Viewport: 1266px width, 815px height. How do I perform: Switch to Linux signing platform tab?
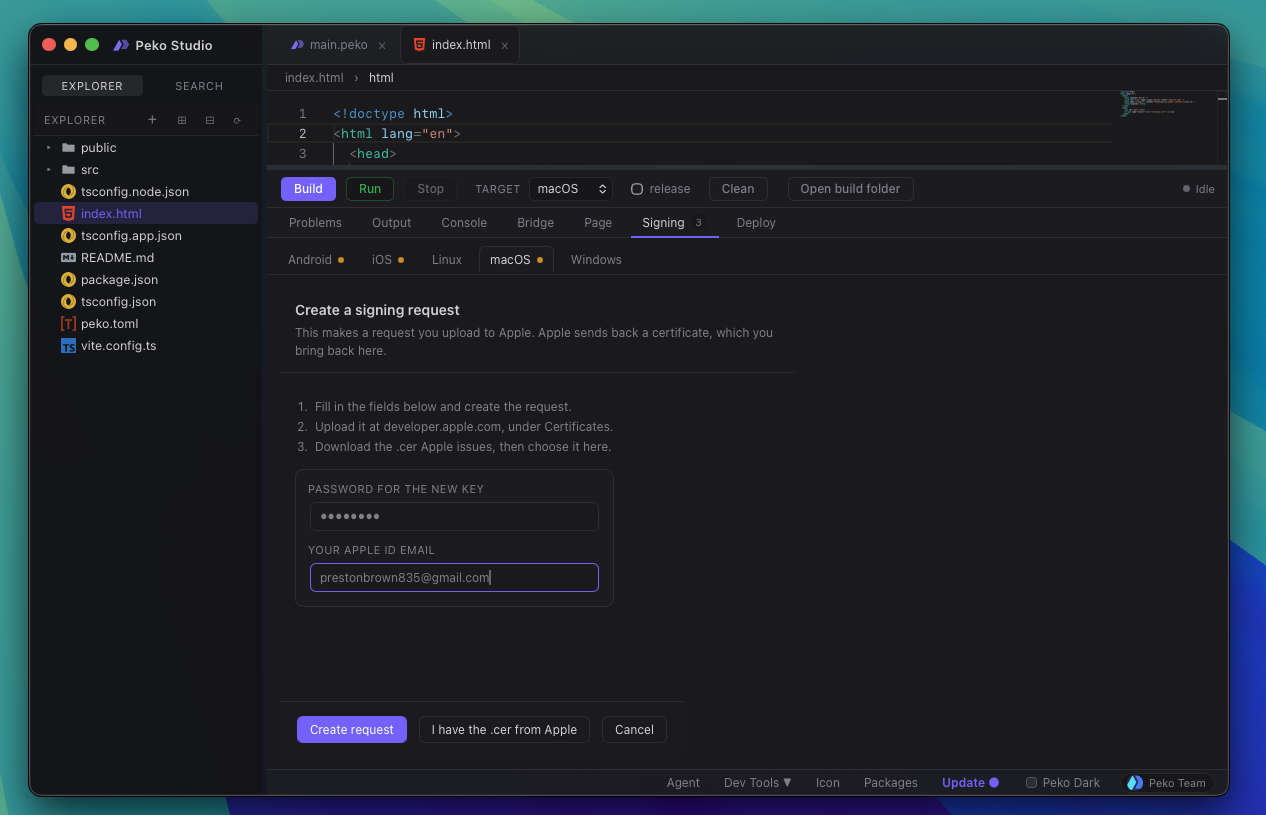(x=447, y=260)
